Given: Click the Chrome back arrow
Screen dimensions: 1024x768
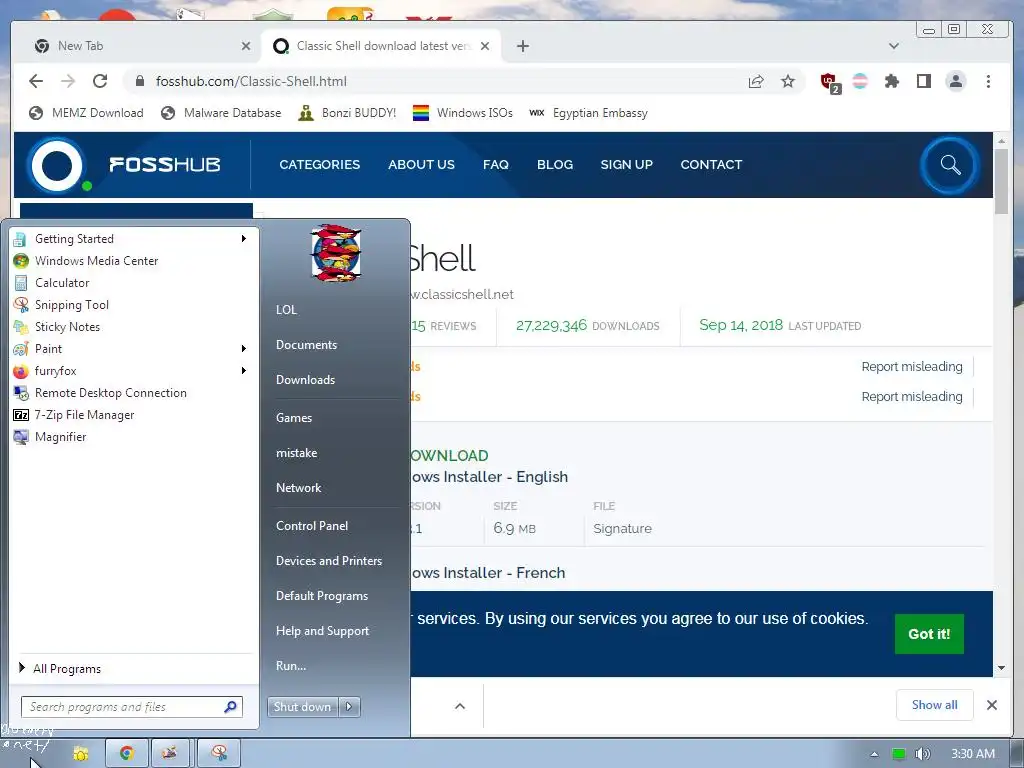Looking at the screenshot, I should (36, 81).
